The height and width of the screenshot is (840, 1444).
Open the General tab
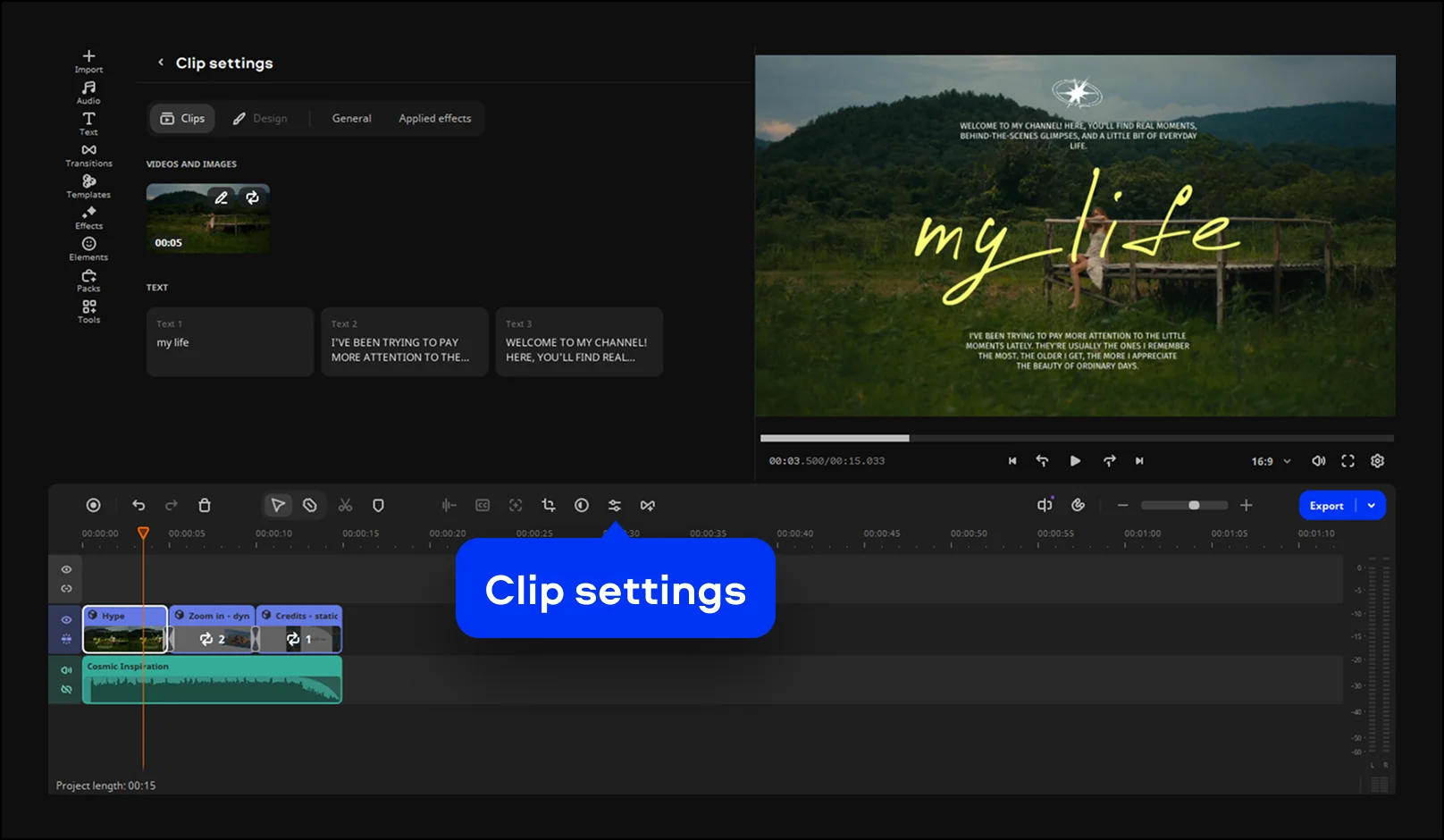point(352,119)
